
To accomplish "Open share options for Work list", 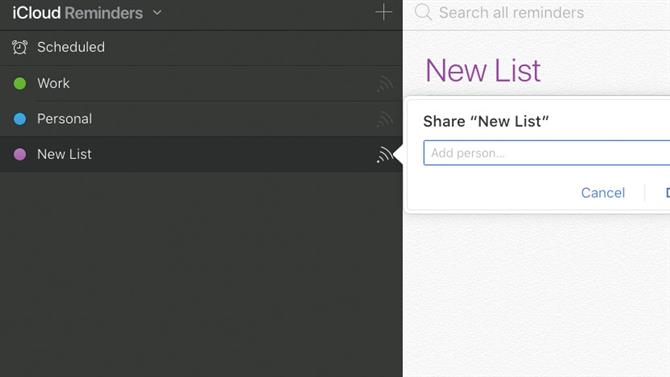I will point(385,84).
